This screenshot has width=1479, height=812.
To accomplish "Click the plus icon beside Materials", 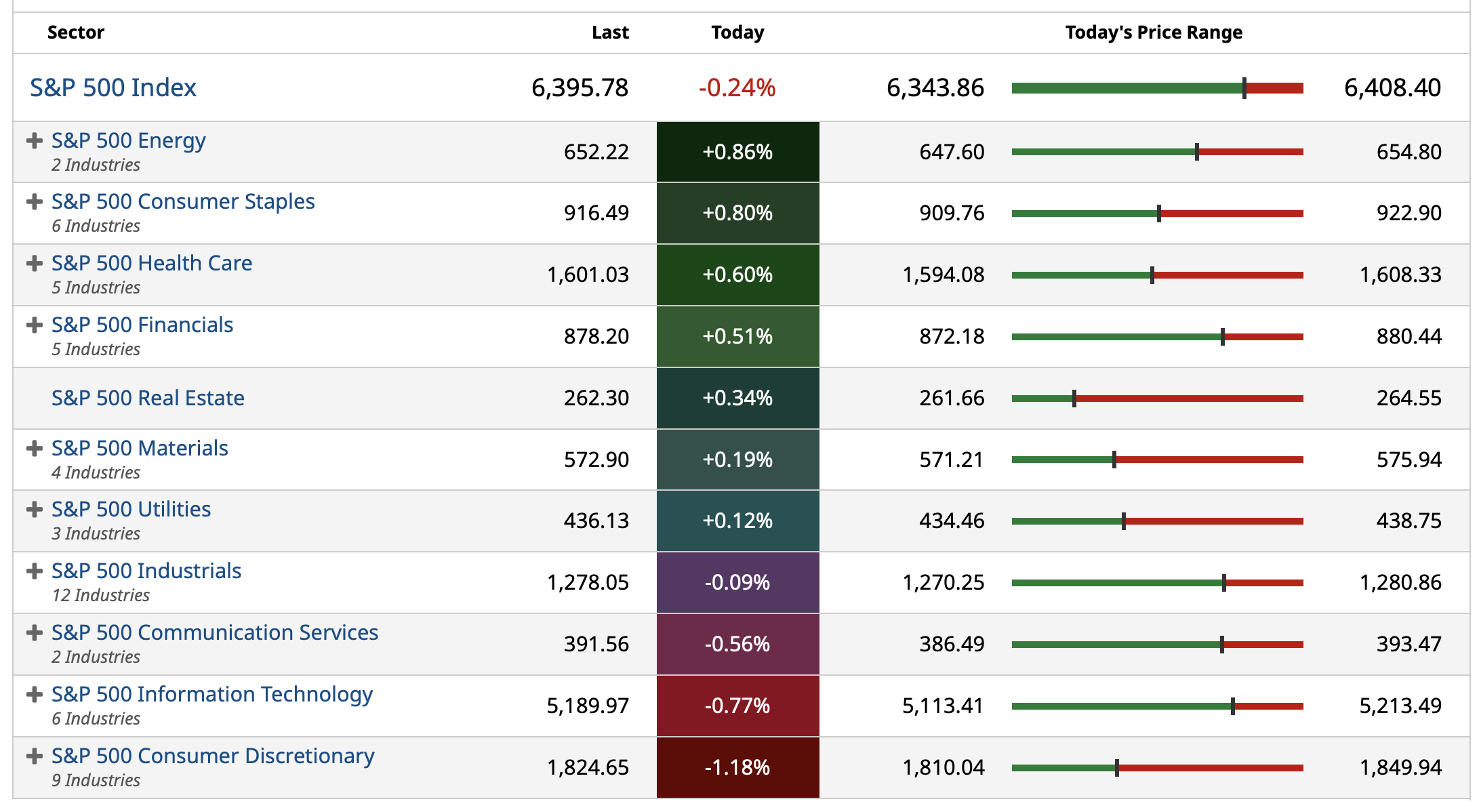I will click(x=34, y=449).
